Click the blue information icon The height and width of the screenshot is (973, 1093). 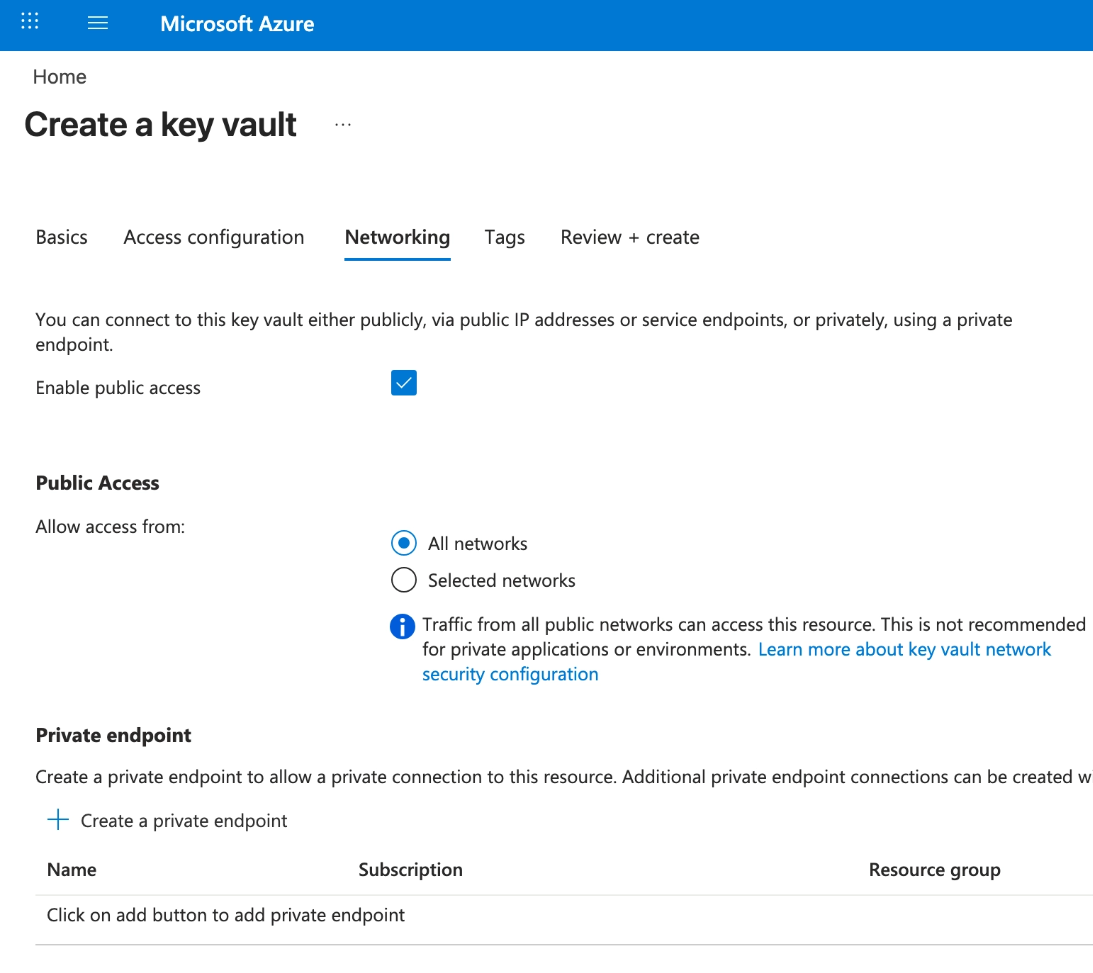coord(402,626)
